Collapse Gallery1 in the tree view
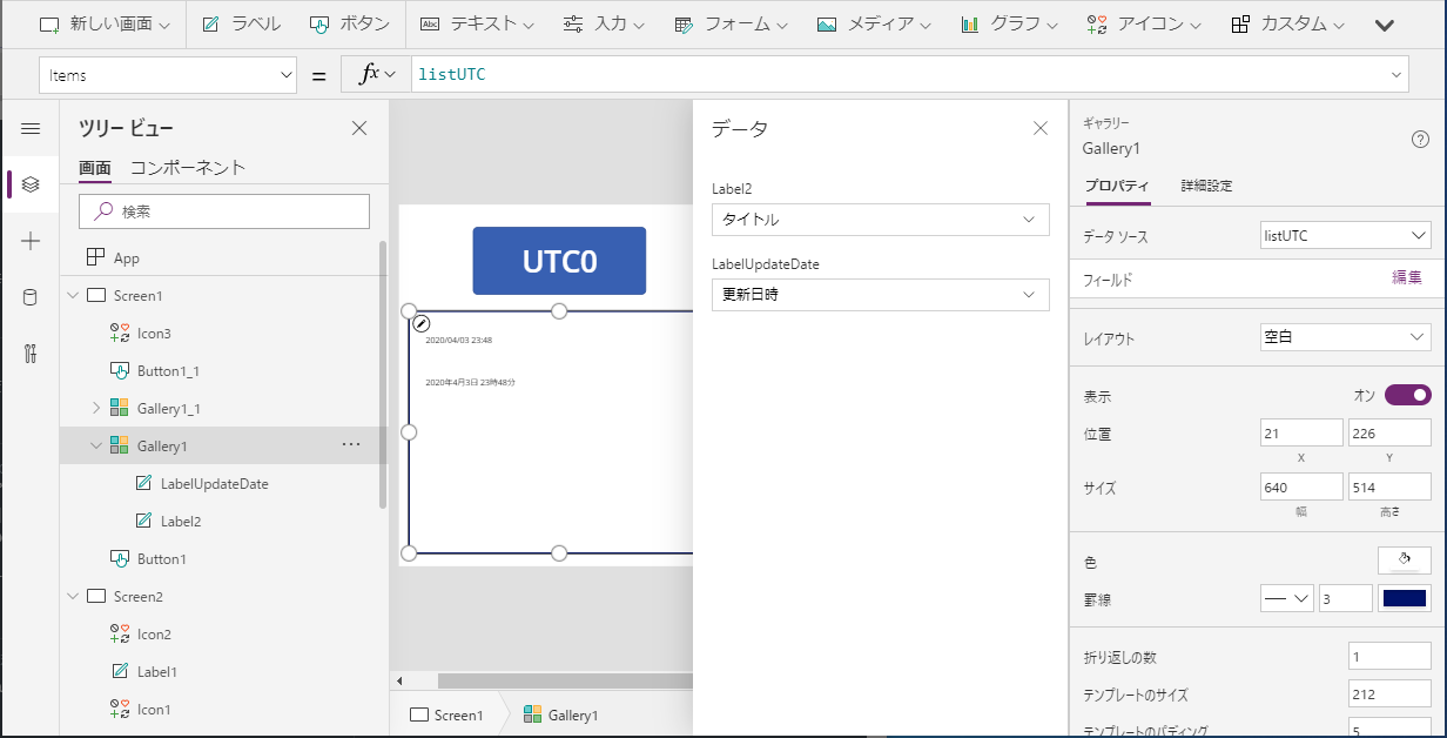This screenshot has width=1447, height=738. [x=94, y=445]
